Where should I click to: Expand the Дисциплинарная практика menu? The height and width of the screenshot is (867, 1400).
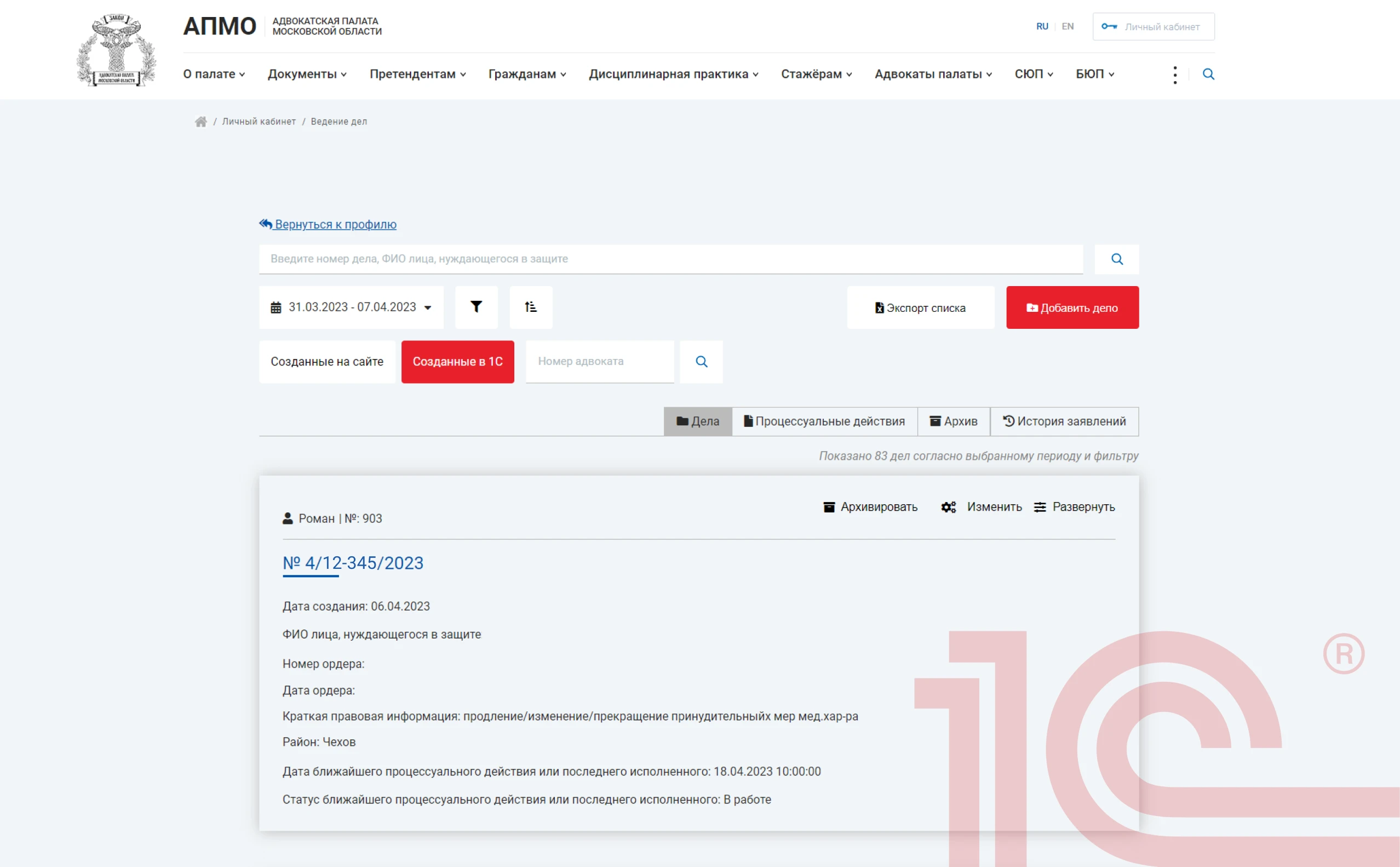pyautogui.click(x=673, y=74)
